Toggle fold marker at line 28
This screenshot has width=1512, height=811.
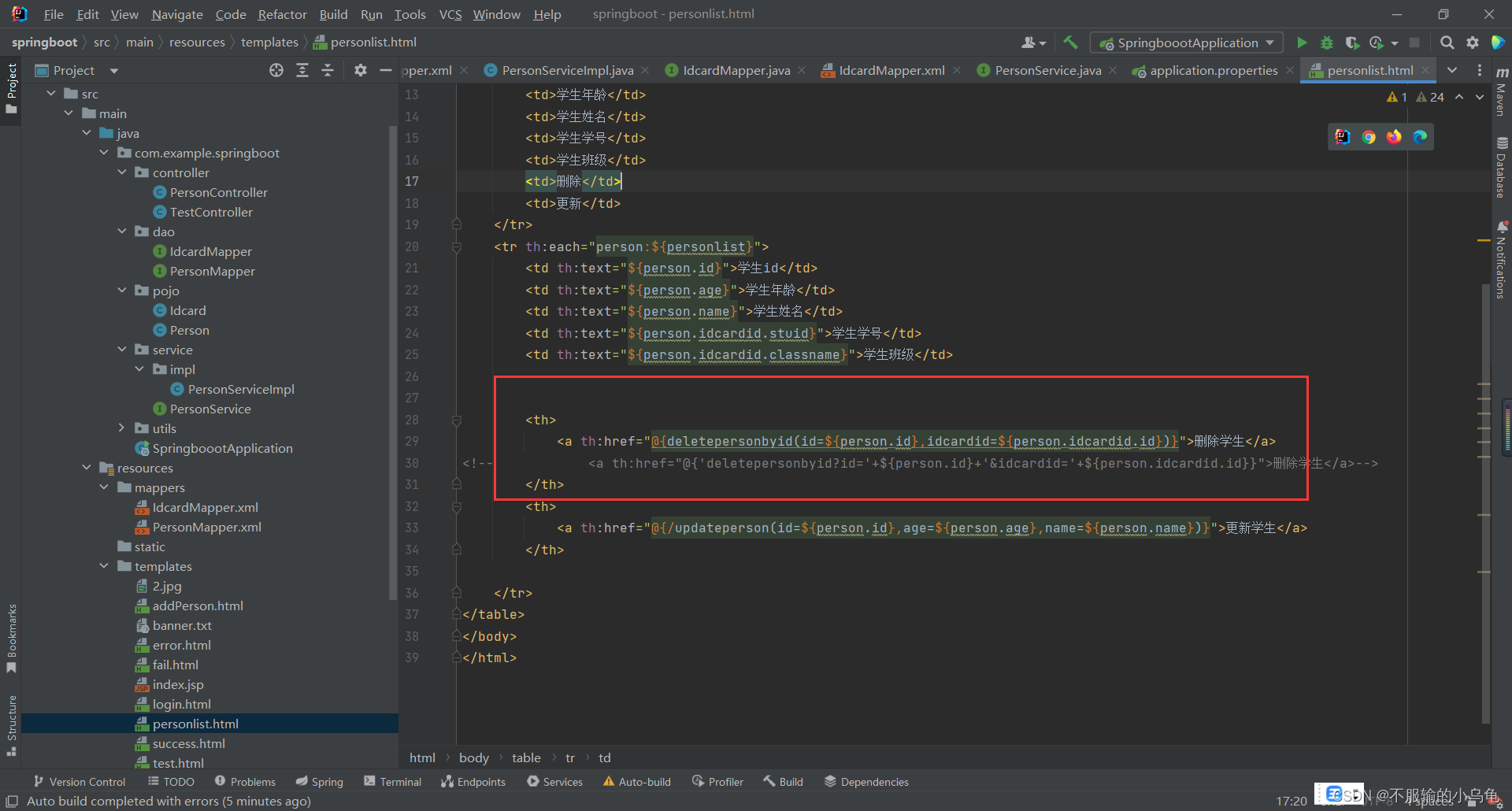pos(457,420)
